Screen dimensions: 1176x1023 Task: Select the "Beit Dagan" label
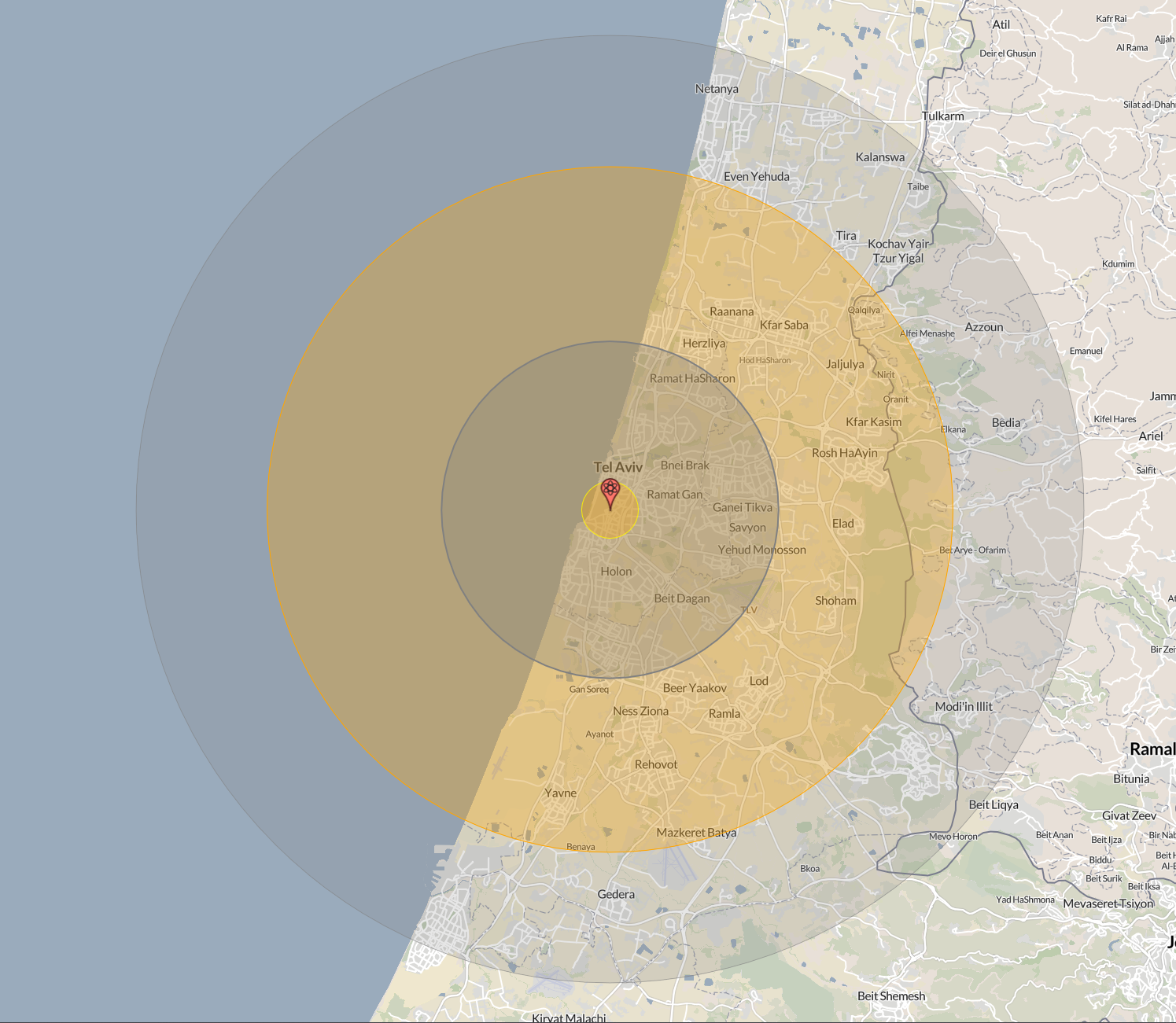pos(682,598)
